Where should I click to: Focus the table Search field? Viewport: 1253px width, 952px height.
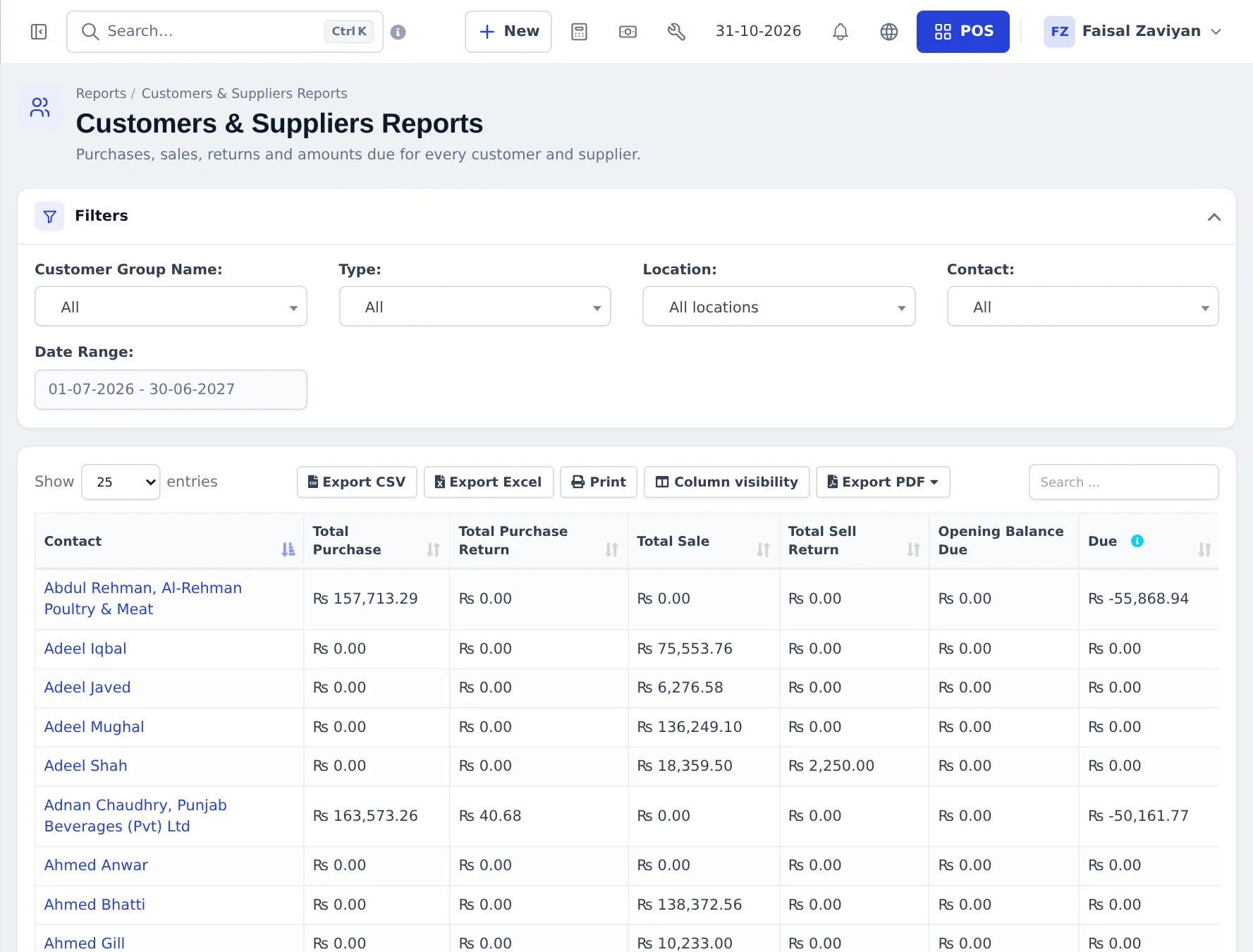(1123, 482)
